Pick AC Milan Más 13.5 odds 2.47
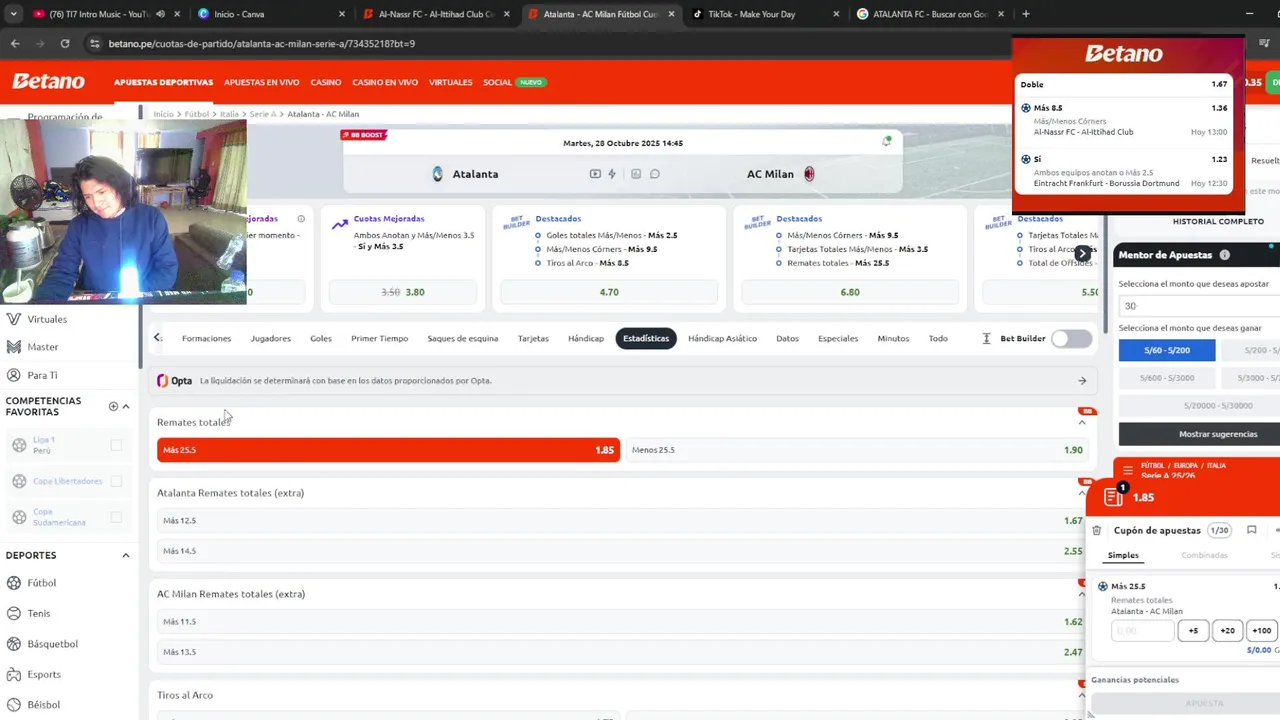This screenshot has width=1280, height=720. click(x=622, y=652)
